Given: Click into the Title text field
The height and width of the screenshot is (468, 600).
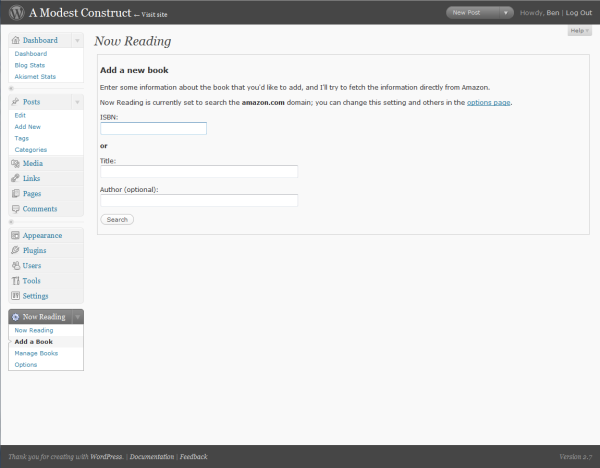Looking at the screenshot, I should click(199, 171).
